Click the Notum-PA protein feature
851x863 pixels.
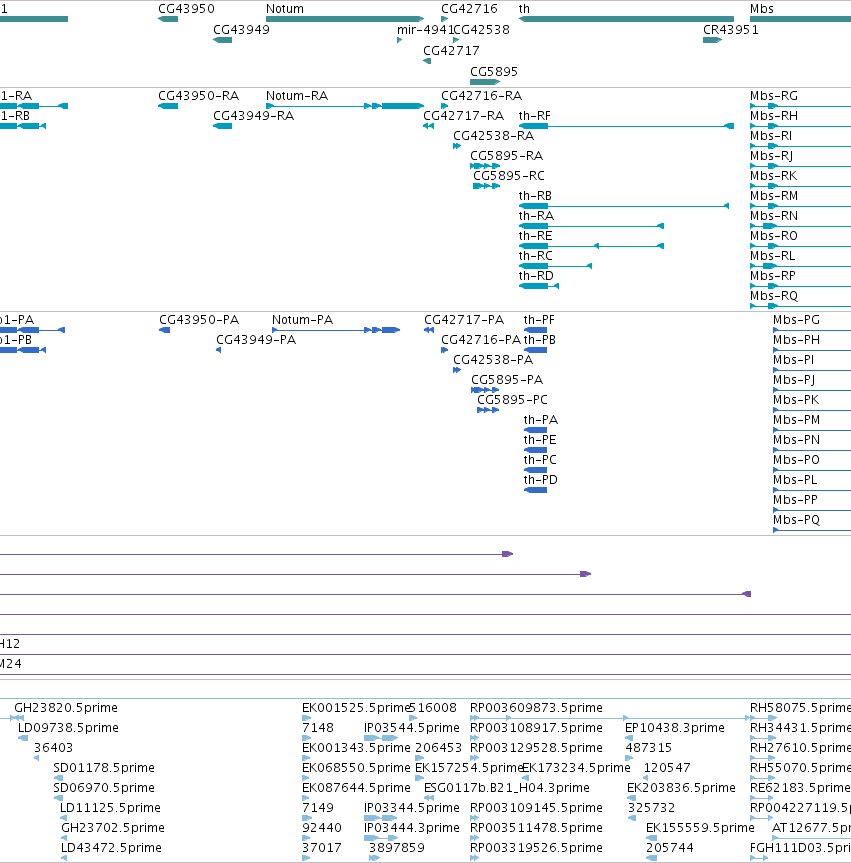[336, 330]
